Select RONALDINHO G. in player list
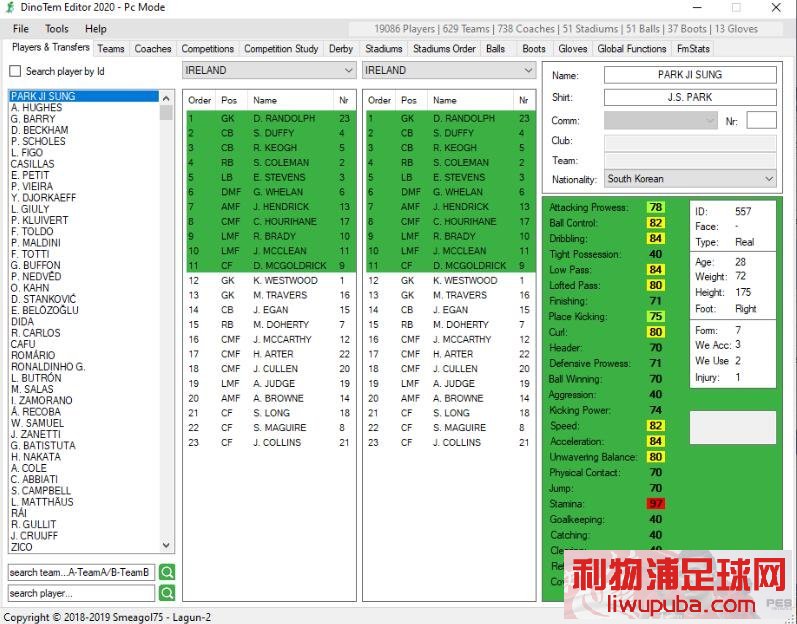The width and height of the screenshot is (797, 624). tap(48, 366)
